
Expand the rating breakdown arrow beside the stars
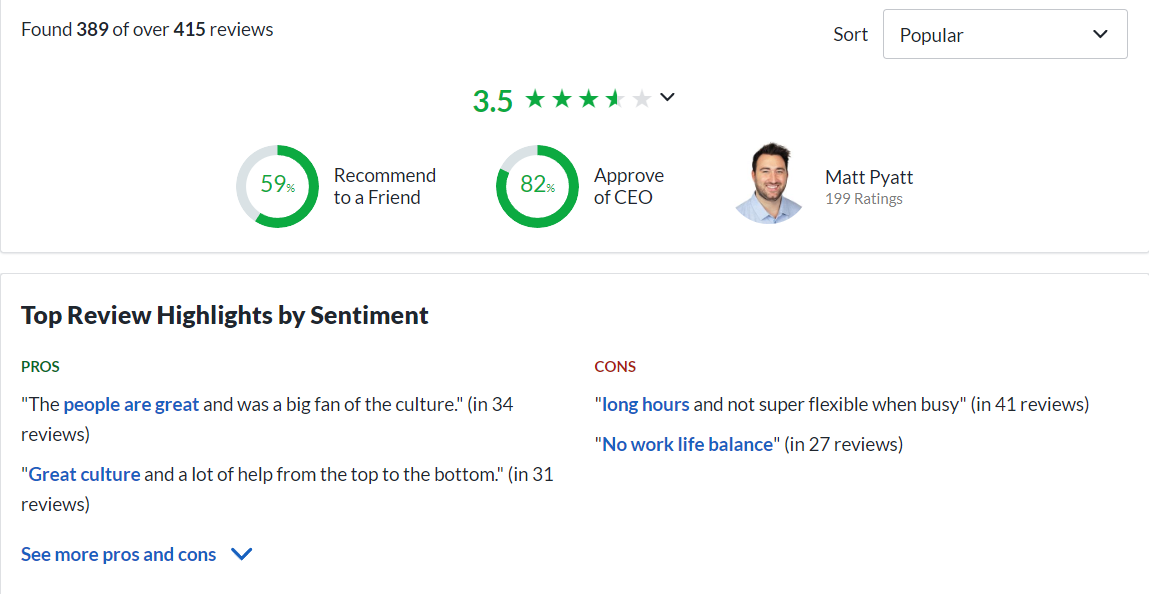tap(668, 97)
